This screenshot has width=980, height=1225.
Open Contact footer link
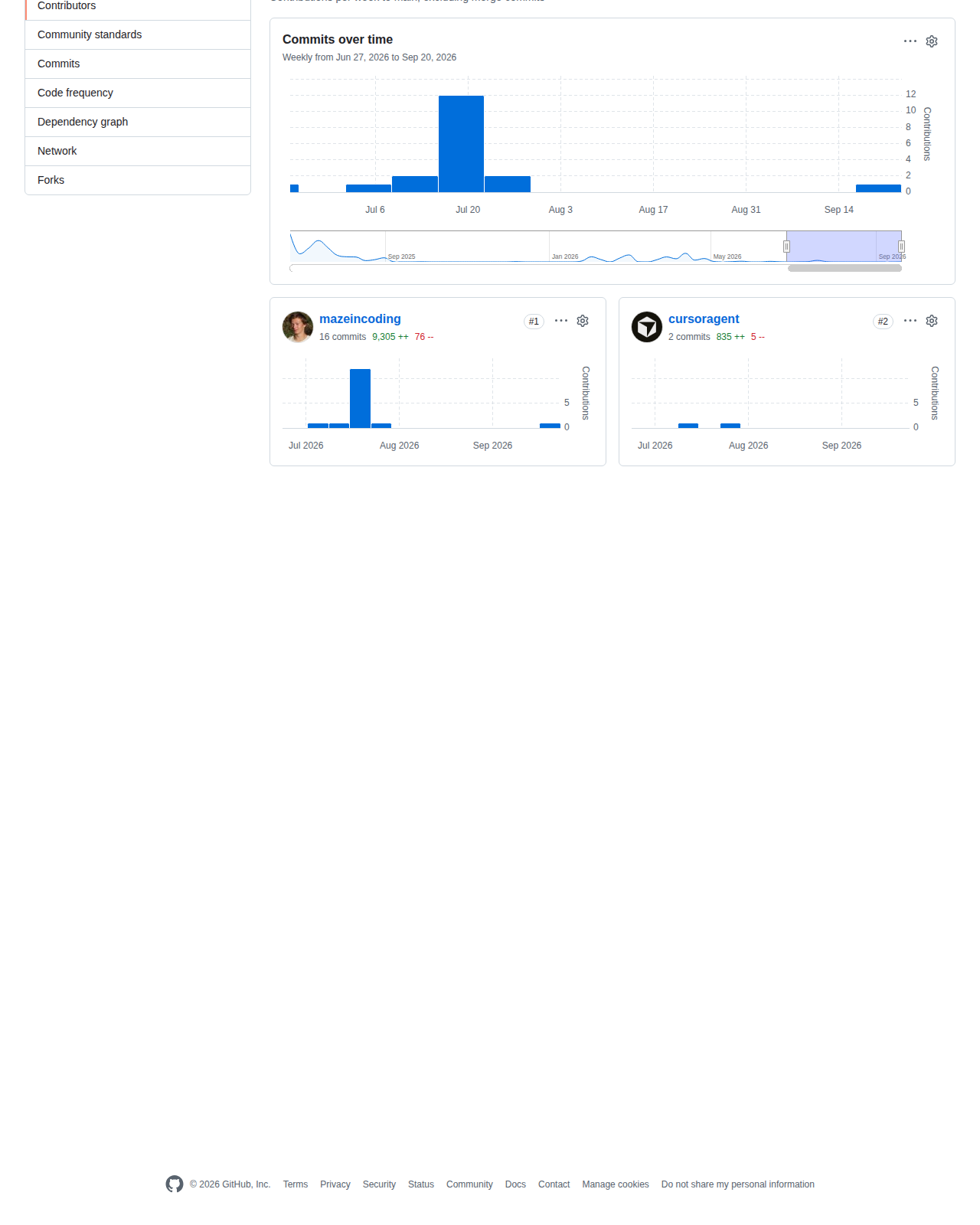[554, 1184]
